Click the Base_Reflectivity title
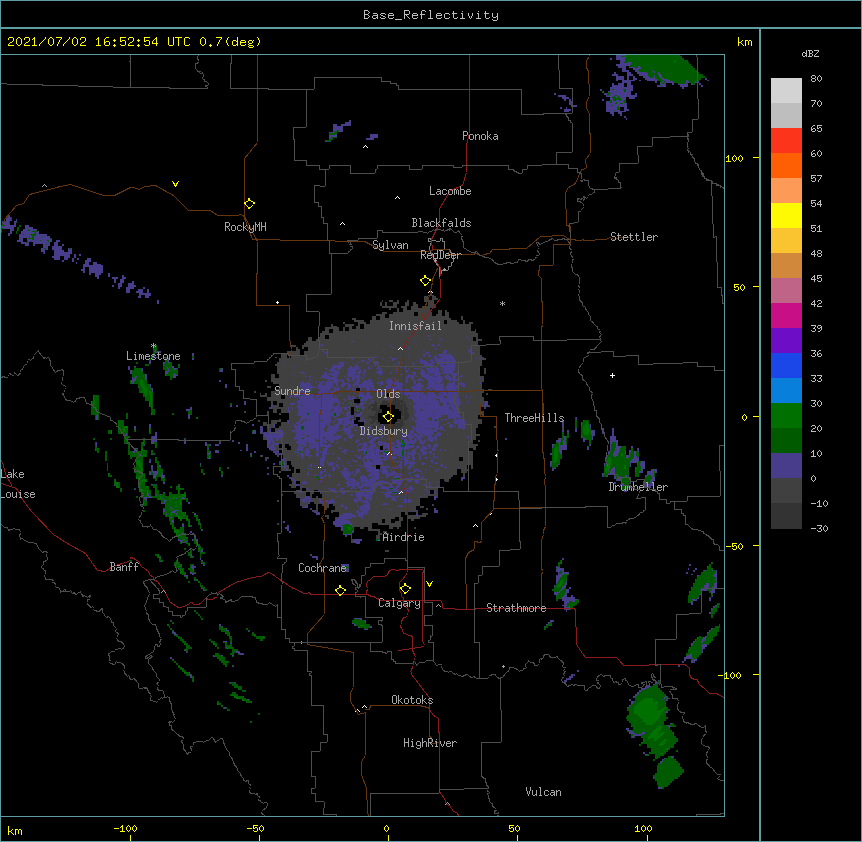This screenshot has height=842, width=862. pyautogui.click(x=431, y=15)
